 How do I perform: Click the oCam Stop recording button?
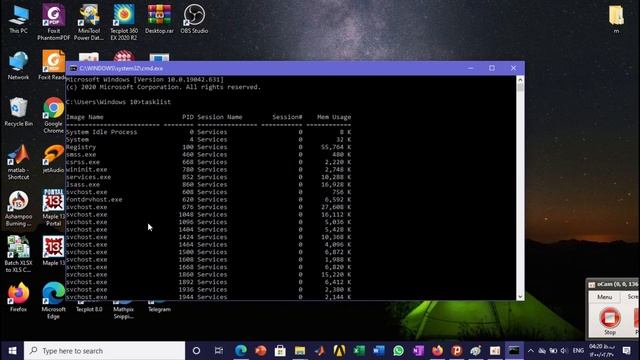coord(610,320)
